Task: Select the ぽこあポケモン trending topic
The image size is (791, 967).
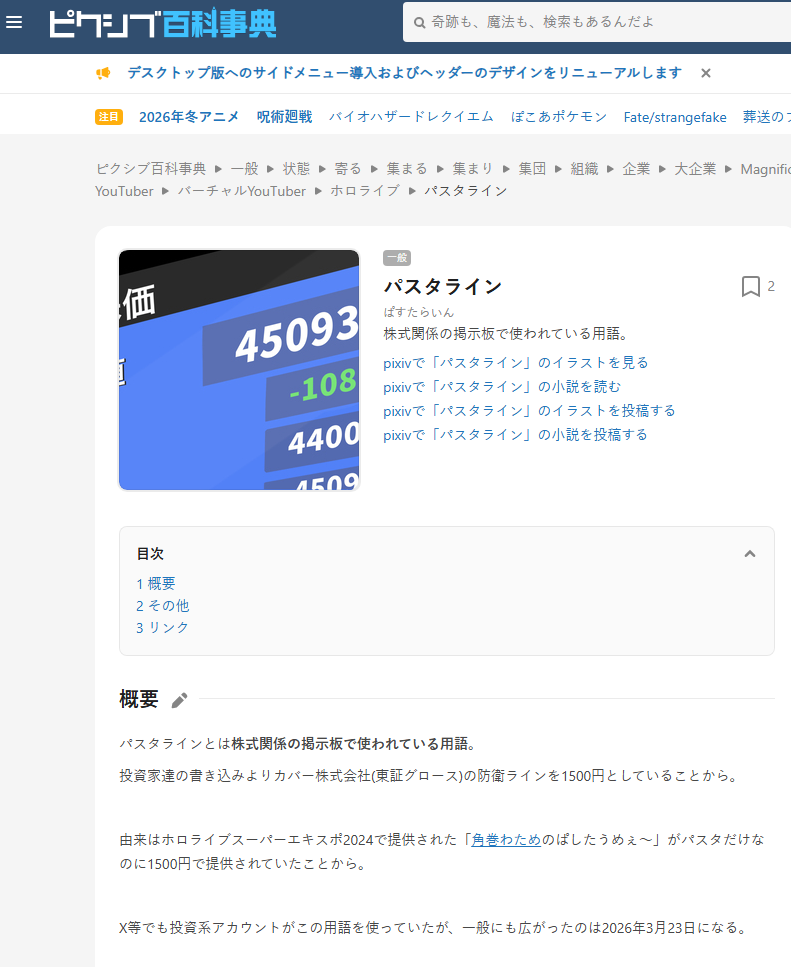Action: click(559, 116)
